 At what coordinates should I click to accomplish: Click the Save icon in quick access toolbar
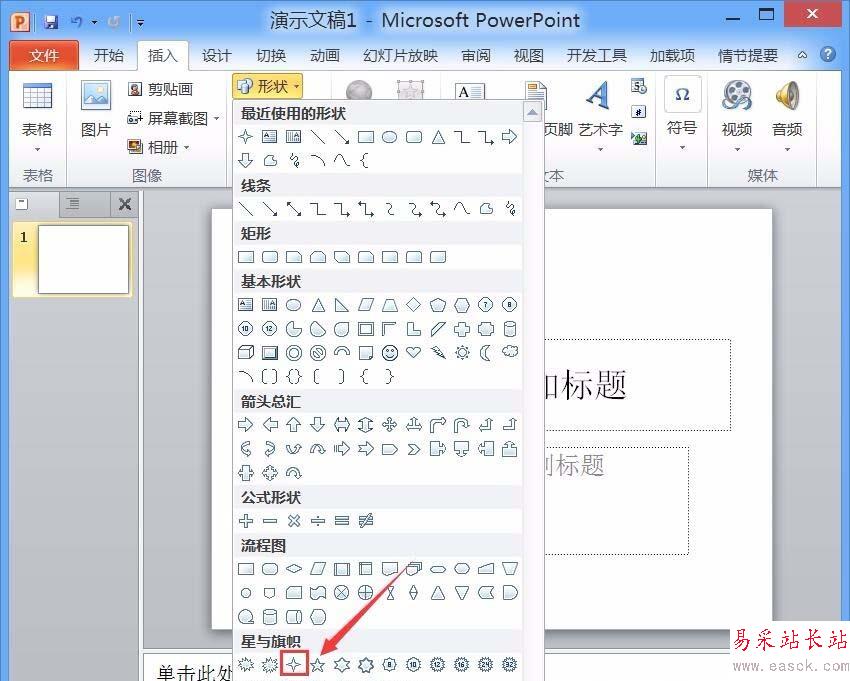(51, 22)
